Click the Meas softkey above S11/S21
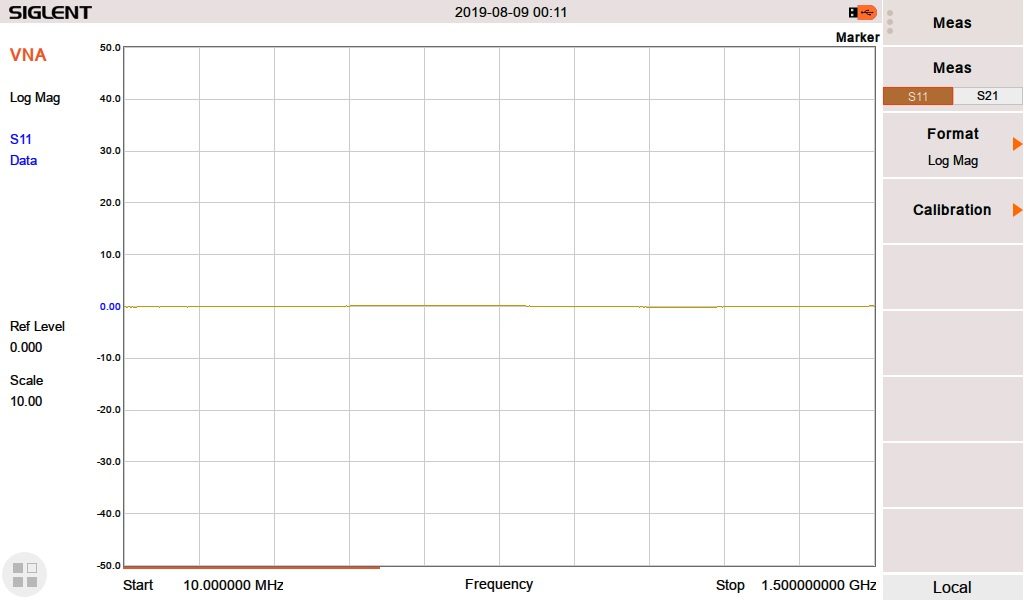The width and height of the screenshot is (1024, 600). [x=952, y=68]
